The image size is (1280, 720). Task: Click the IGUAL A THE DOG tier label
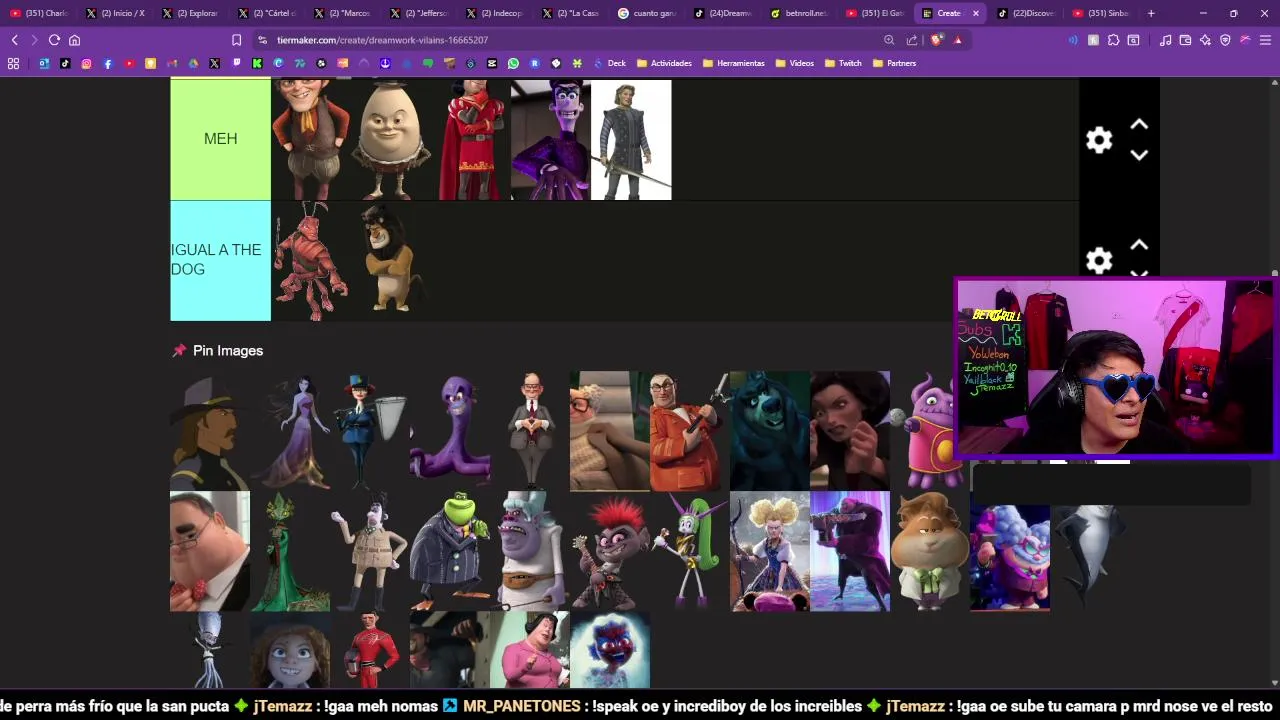[x=220, y=260]
